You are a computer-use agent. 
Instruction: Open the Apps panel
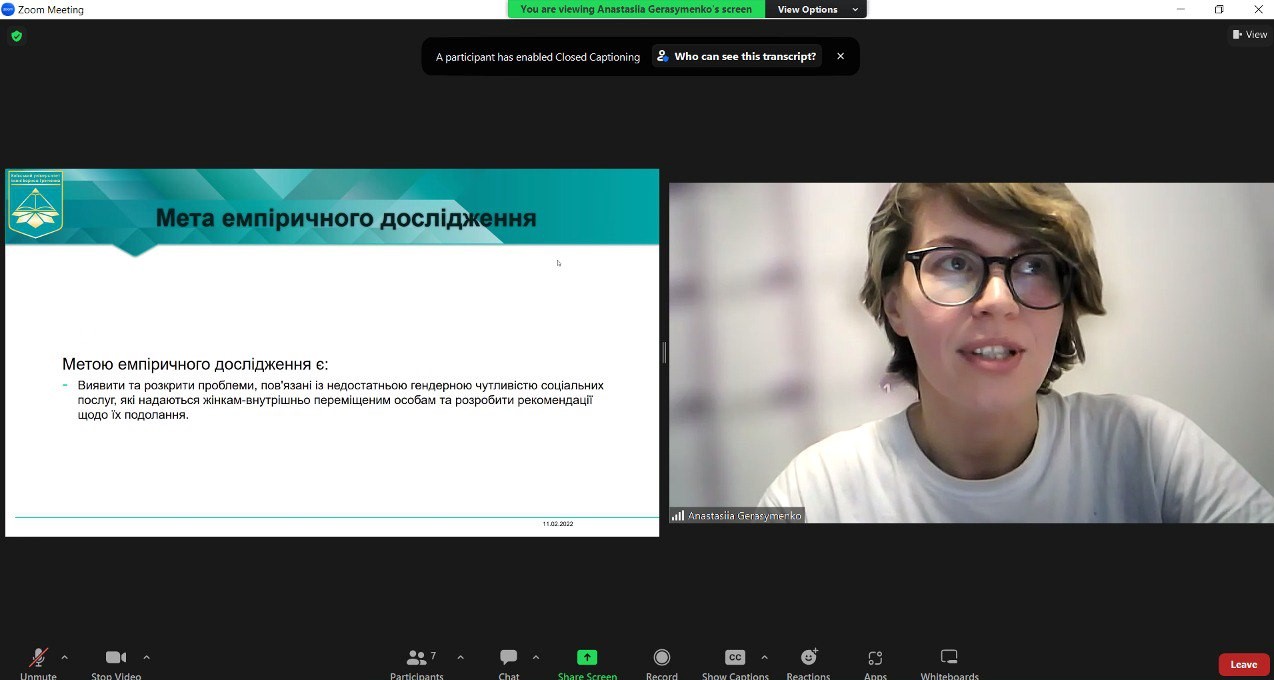pyautogui.click(x=875, y=662)
